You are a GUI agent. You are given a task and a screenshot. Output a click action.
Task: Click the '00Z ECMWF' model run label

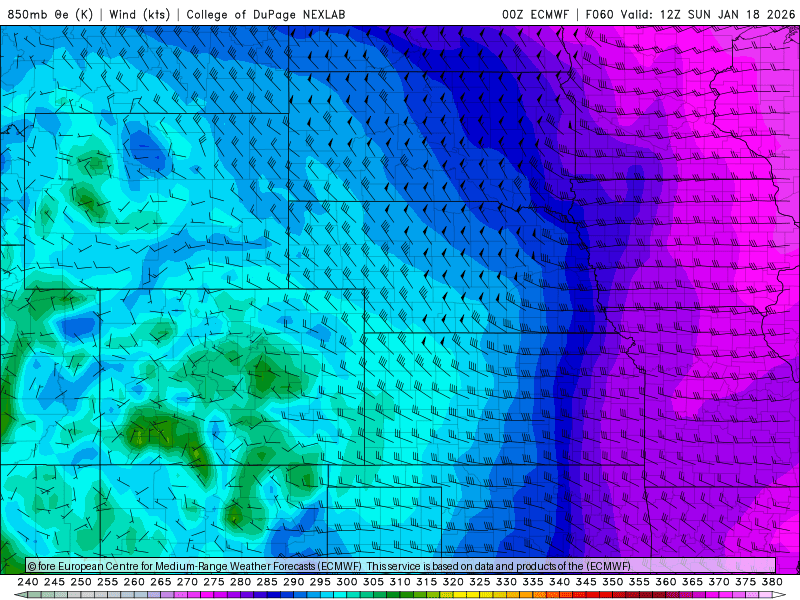click(x=535, y=14)
